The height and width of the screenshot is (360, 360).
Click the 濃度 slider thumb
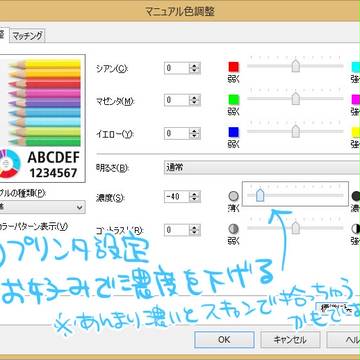click(260, 195)
